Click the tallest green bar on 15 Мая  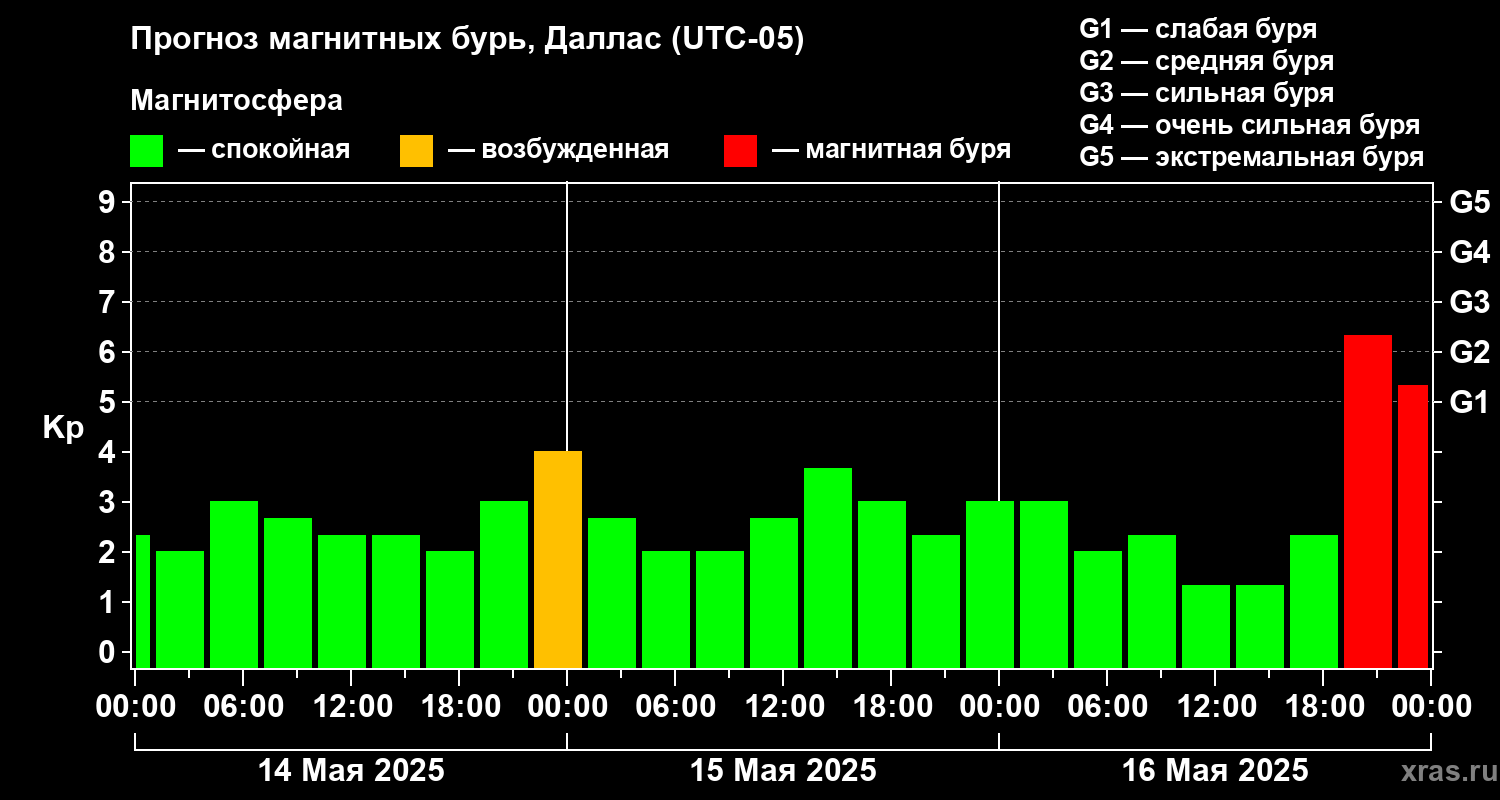click(828, 568)
